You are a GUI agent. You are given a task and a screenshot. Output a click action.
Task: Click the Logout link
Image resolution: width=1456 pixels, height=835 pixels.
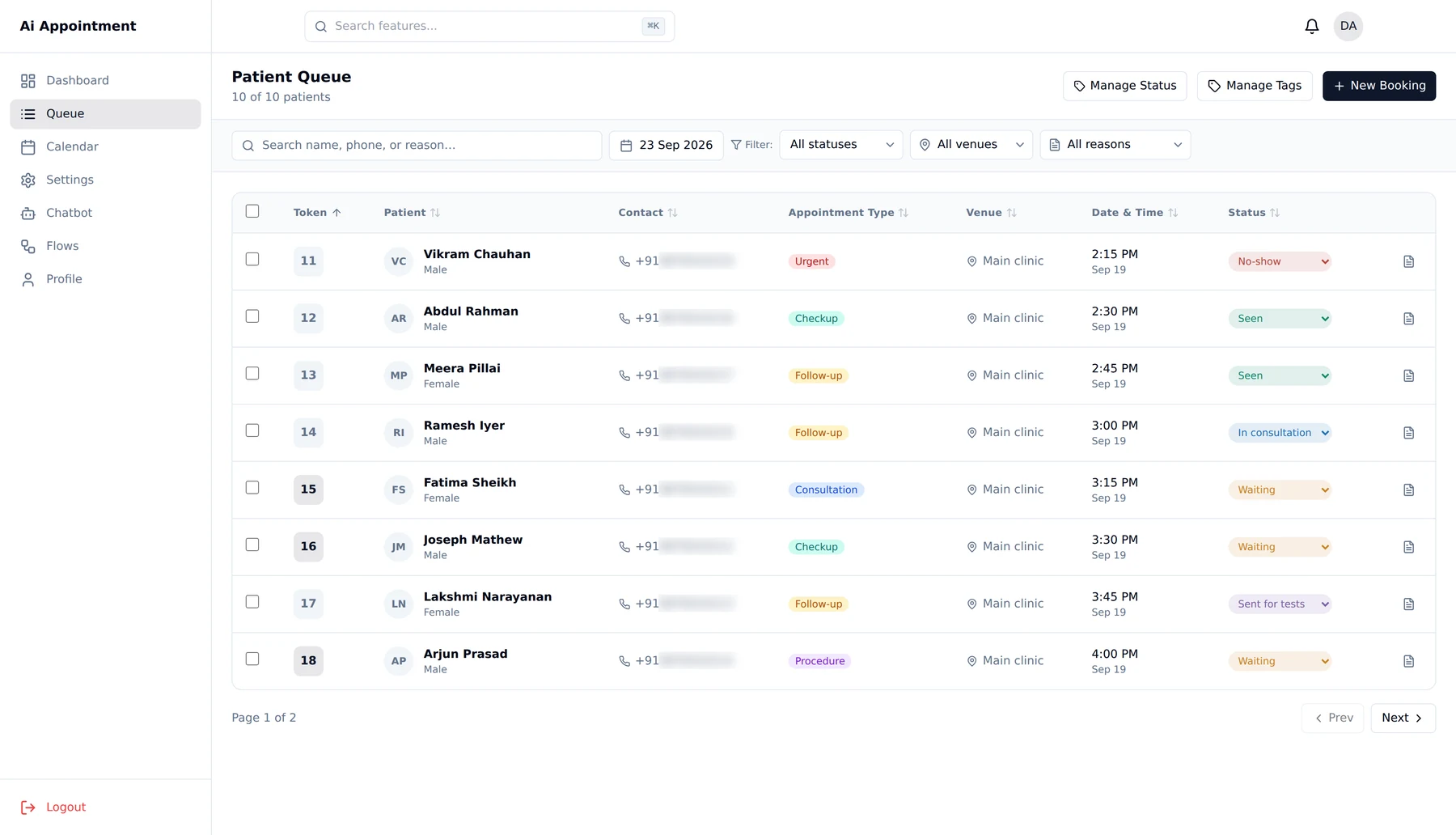coord(53,807)
